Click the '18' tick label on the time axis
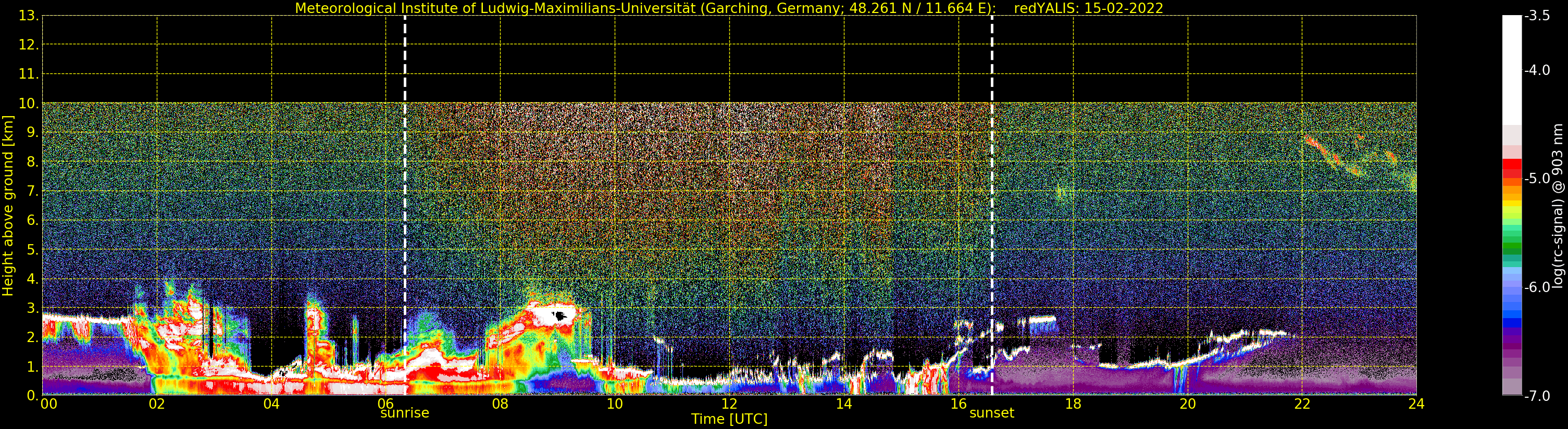1568x429 pixels. click(1073, 404)
